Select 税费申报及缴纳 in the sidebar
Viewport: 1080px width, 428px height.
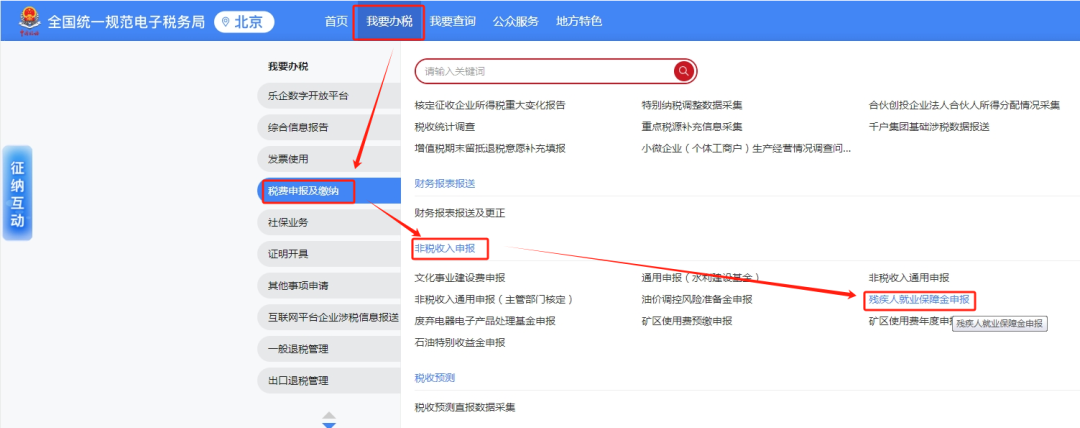307,190
